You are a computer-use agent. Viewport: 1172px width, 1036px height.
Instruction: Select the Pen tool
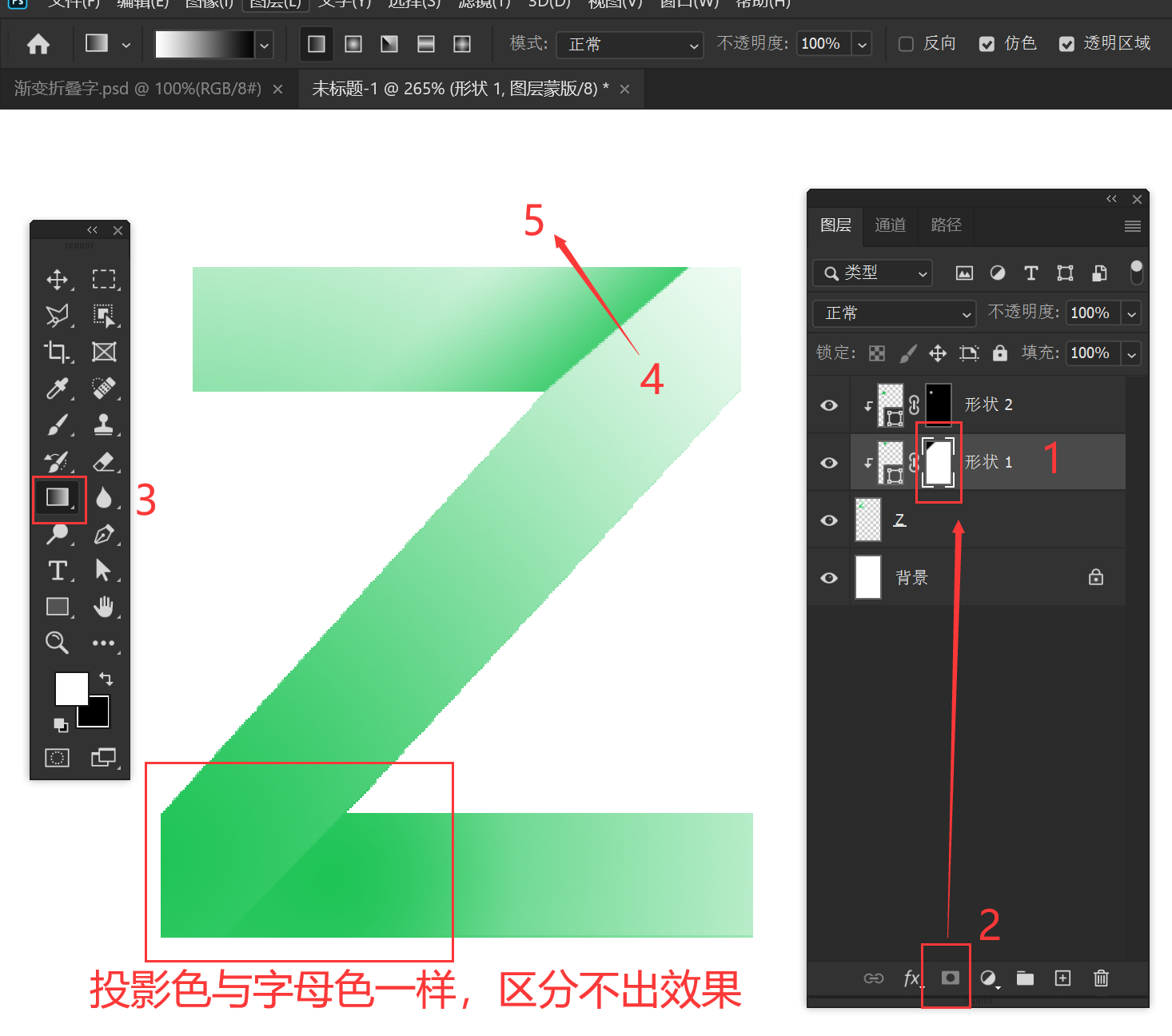(104, 534)
